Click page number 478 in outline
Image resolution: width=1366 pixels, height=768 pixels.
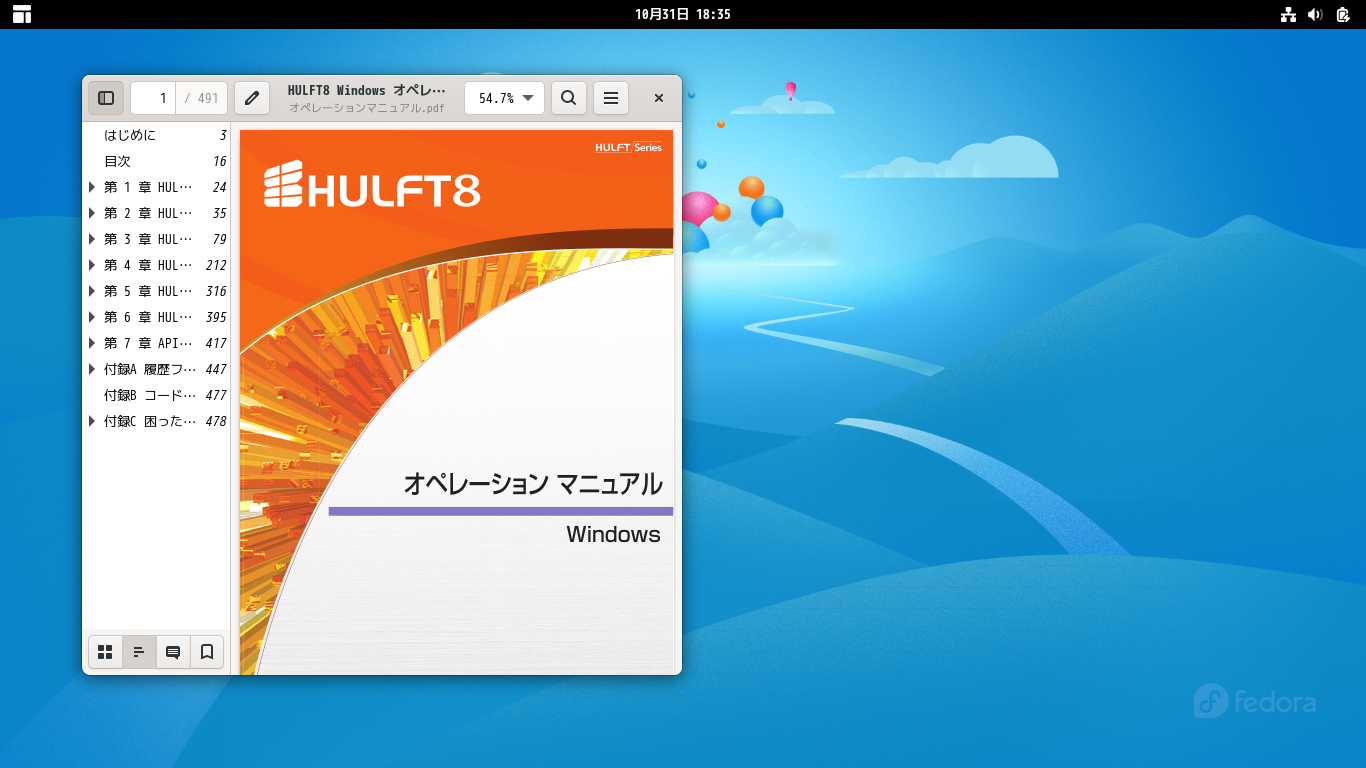(x=216, y=421)
